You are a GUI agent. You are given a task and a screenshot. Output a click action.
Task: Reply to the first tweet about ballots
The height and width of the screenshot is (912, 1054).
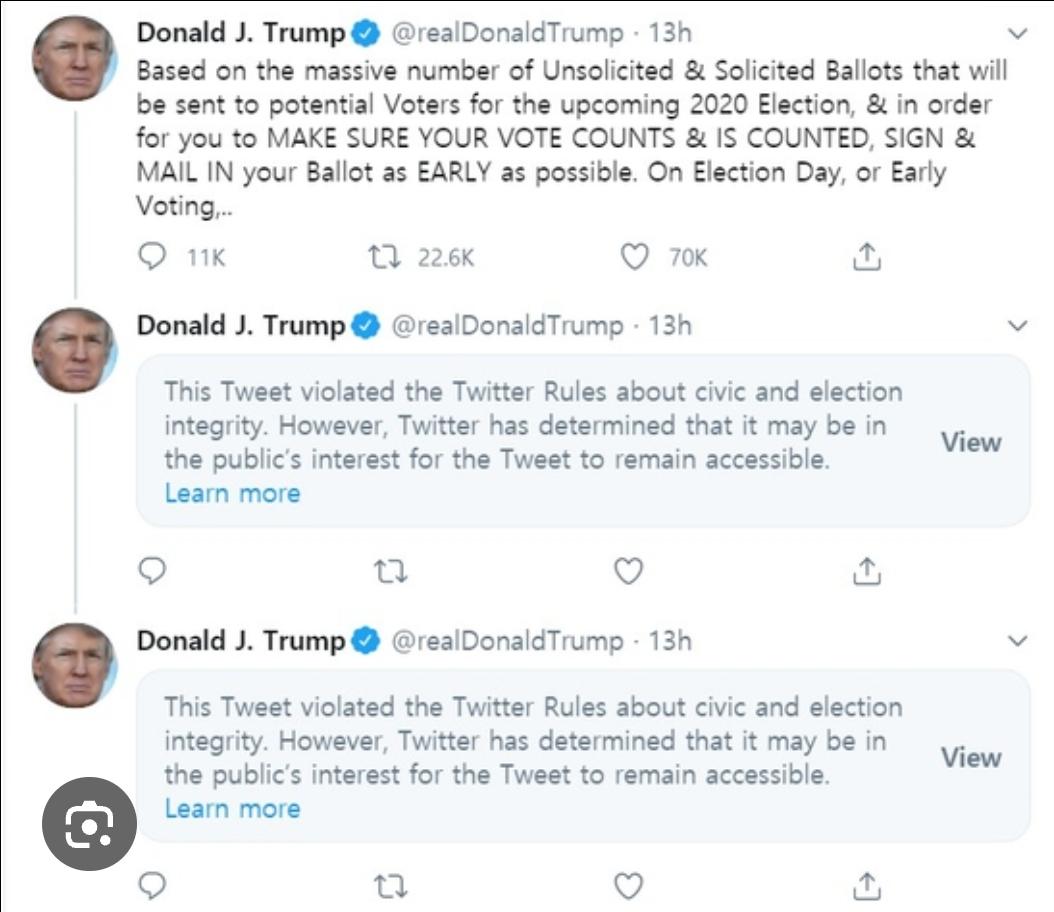coord(152,257)
